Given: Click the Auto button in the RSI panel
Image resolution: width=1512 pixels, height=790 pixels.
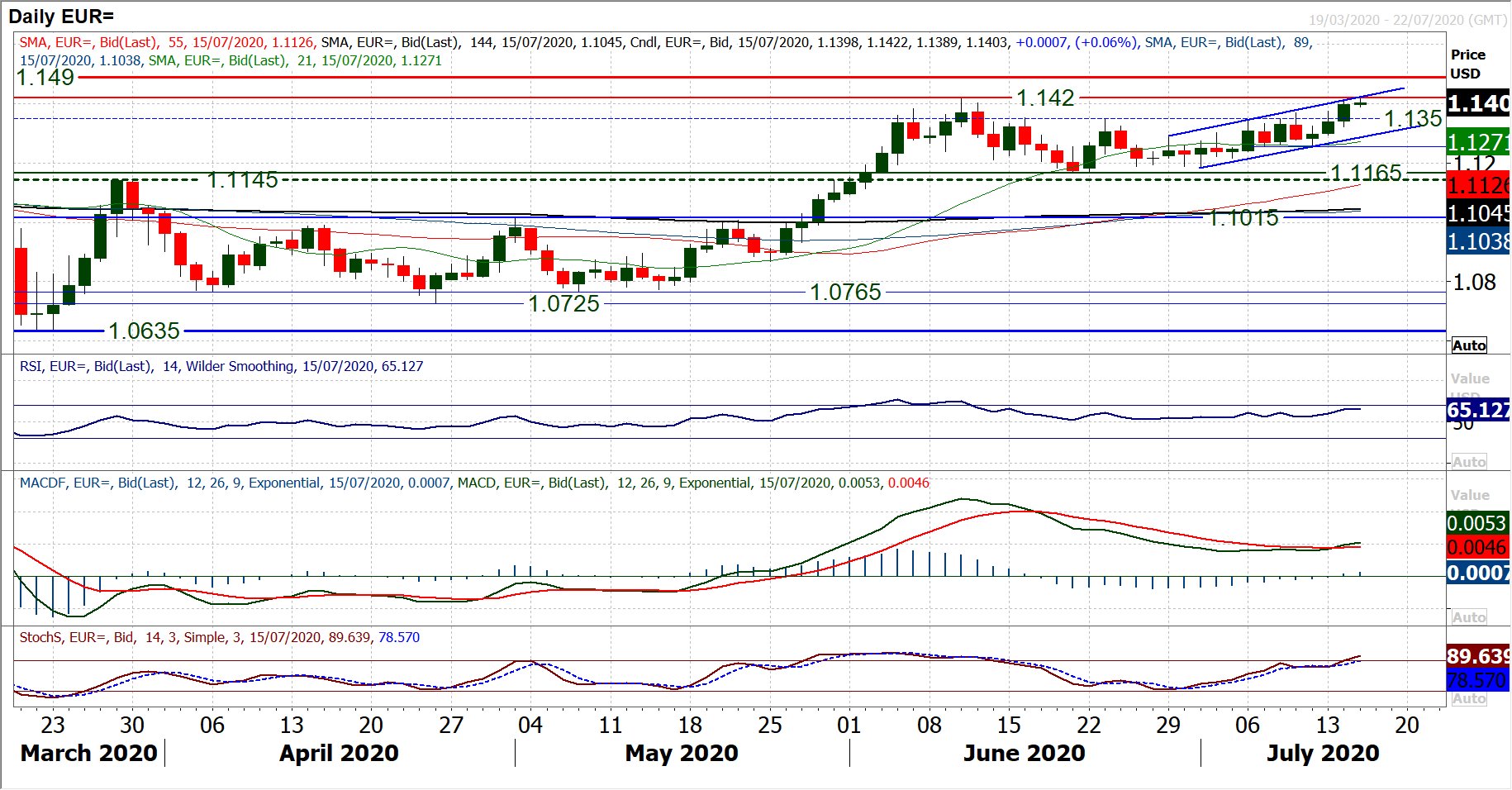Looking at the screenshot, I should click(1468, 462).
